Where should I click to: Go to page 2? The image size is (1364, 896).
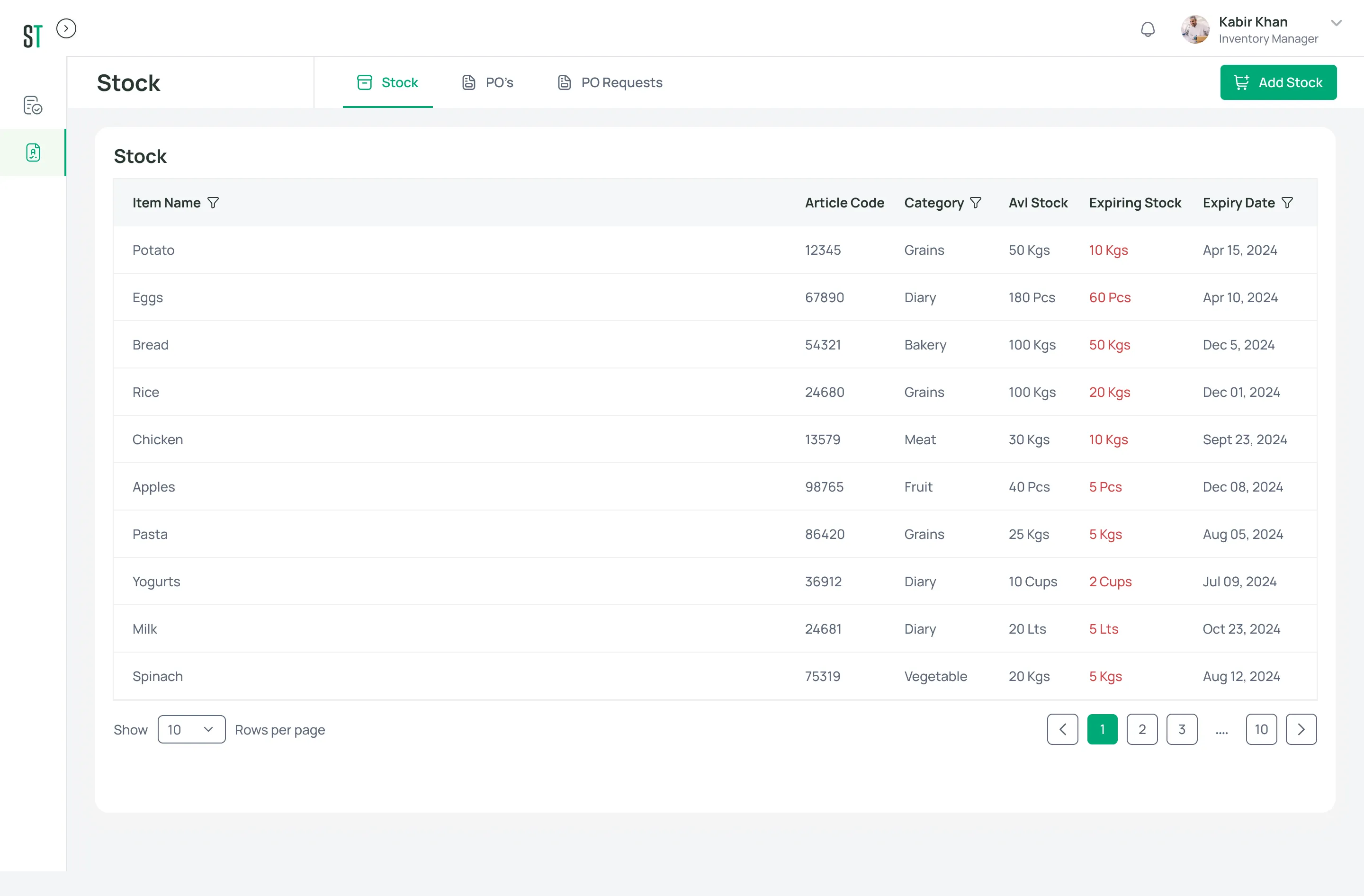pyautogui.click(x=1141, y=729)
